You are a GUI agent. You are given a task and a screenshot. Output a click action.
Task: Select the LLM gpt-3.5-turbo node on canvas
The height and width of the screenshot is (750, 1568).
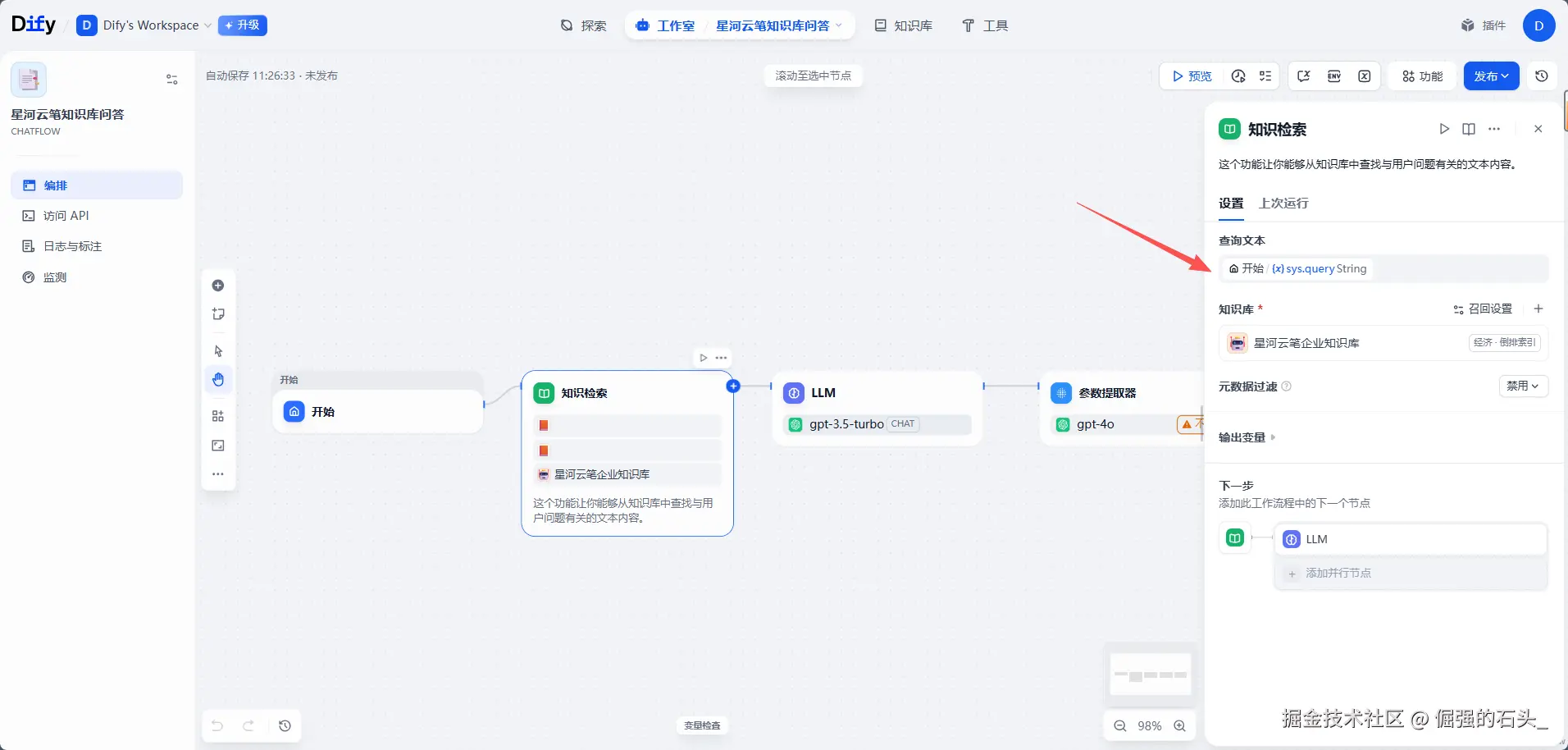[x=877, y=408]
